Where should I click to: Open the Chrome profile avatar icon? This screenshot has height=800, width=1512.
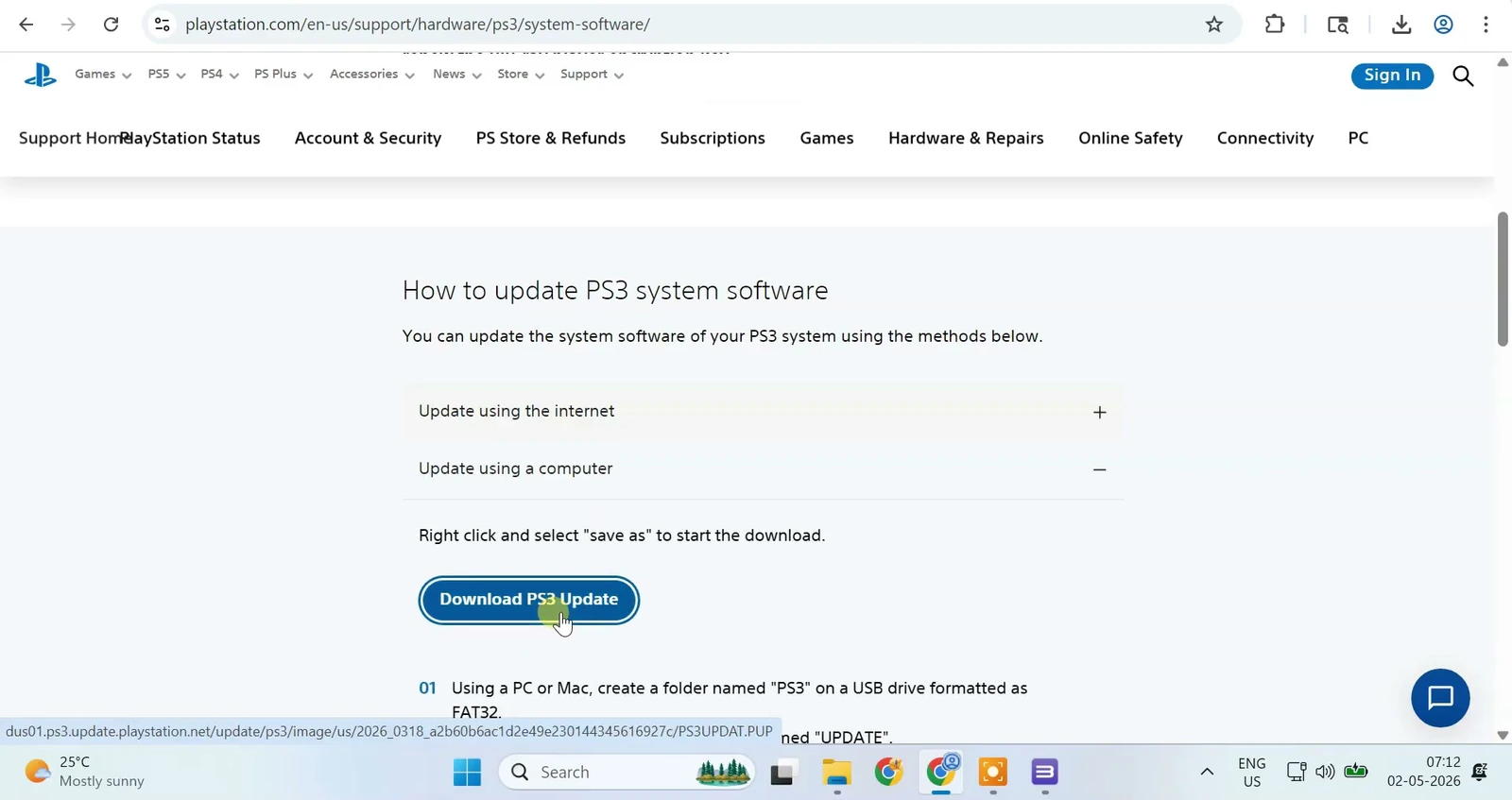point(1443,25)
